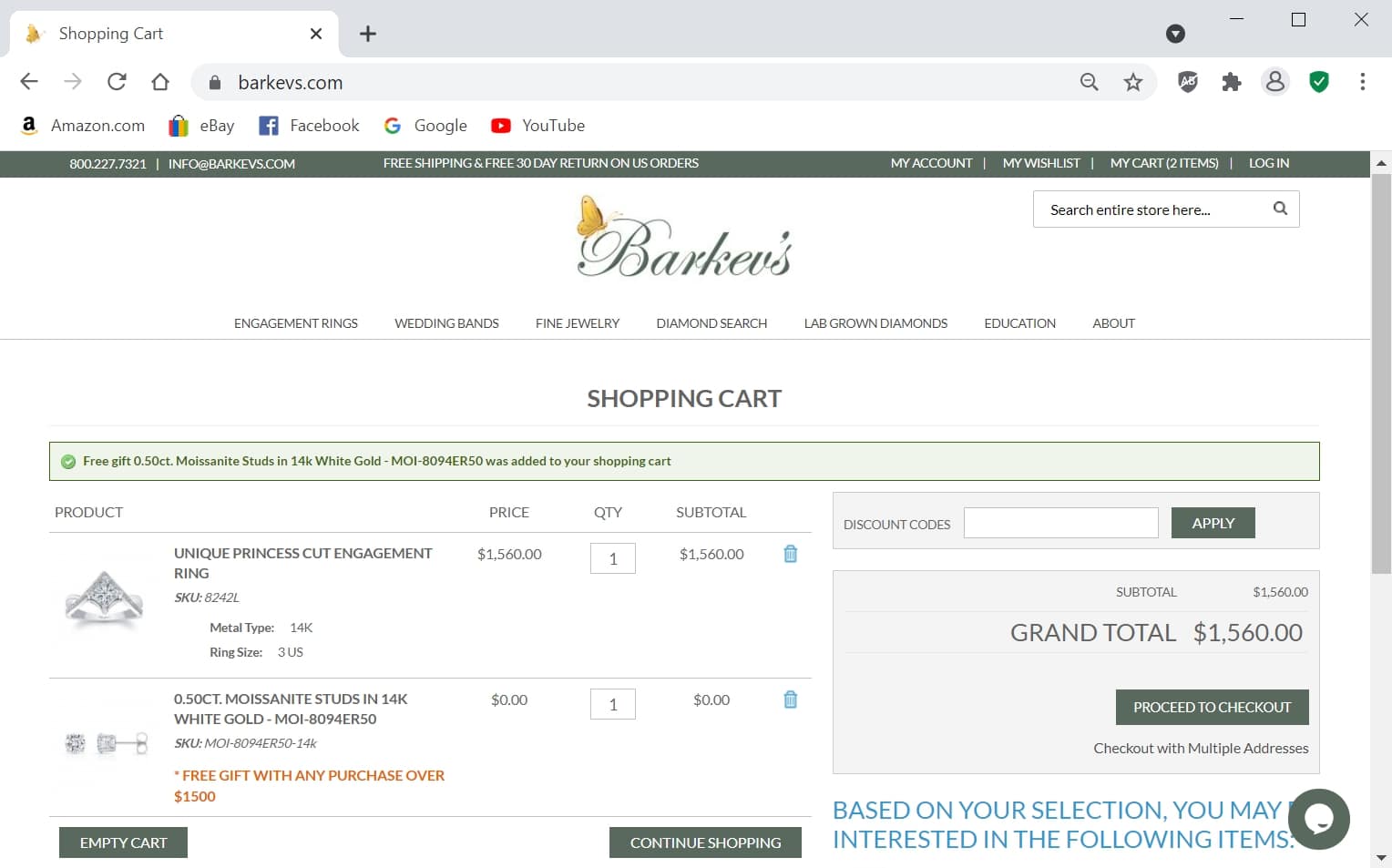1392x868 pixels.
Task: Open the browser profile avatar
Action: [x=1275, y=82]
